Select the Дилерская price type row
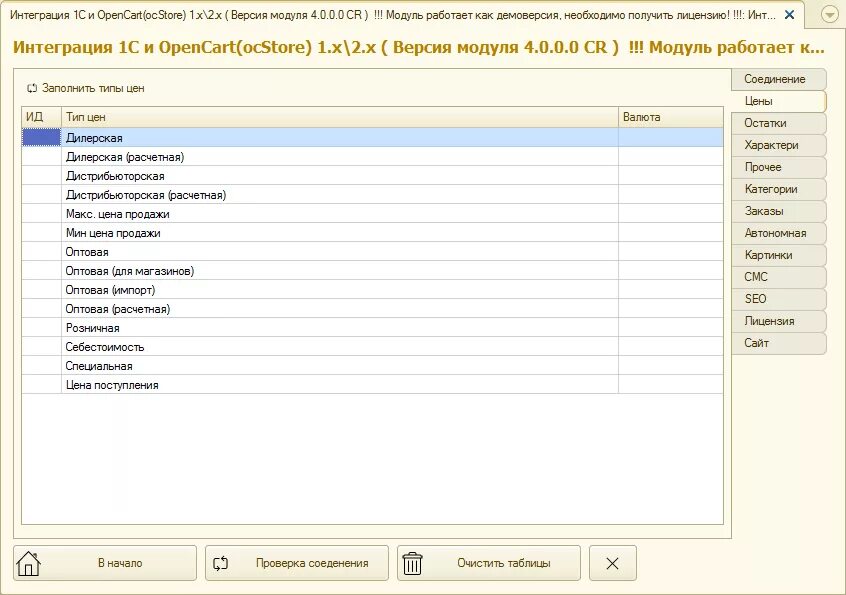The image size is (846, 595). (x=372, y=138)
